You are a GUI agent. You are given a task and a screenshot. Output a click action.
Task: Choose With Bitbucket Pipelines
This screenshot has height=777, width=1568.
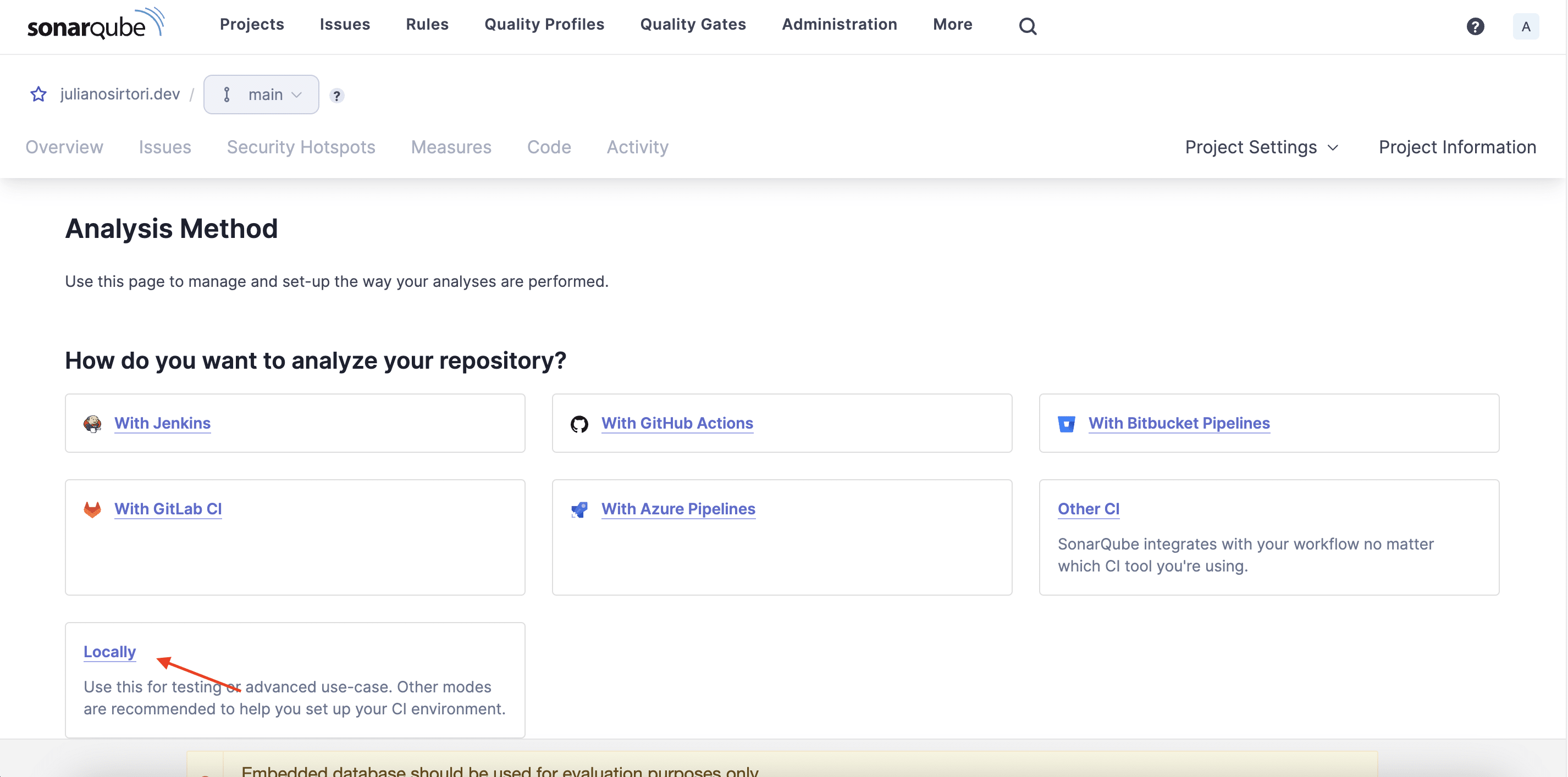[1179, 424]
